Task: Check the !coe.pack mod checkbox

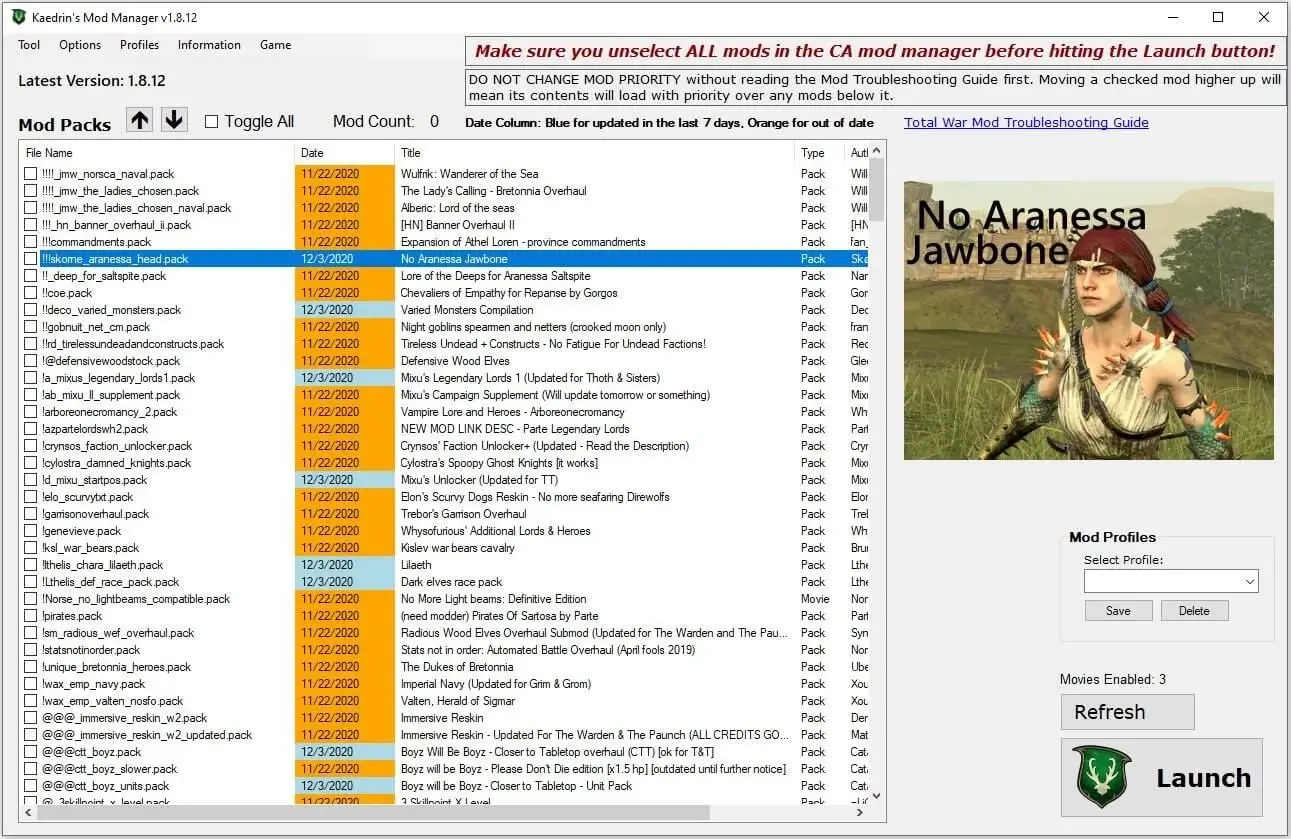Action: coord(31,292)
